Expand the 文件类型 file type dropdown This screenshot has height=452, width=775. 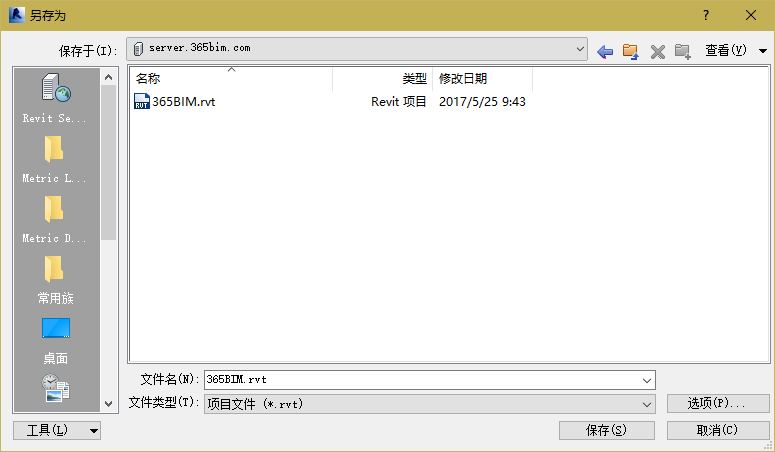(x=646, y=405)
